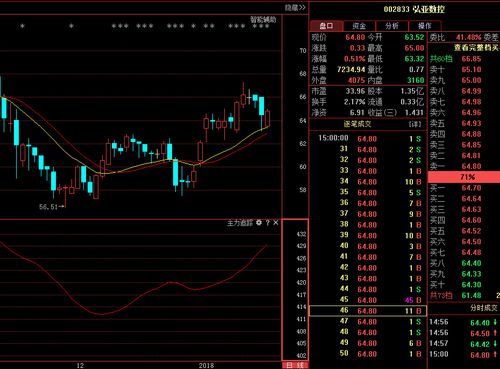
Task: Click 查看完整档买 link for full order book
Action: coord(477,48)
